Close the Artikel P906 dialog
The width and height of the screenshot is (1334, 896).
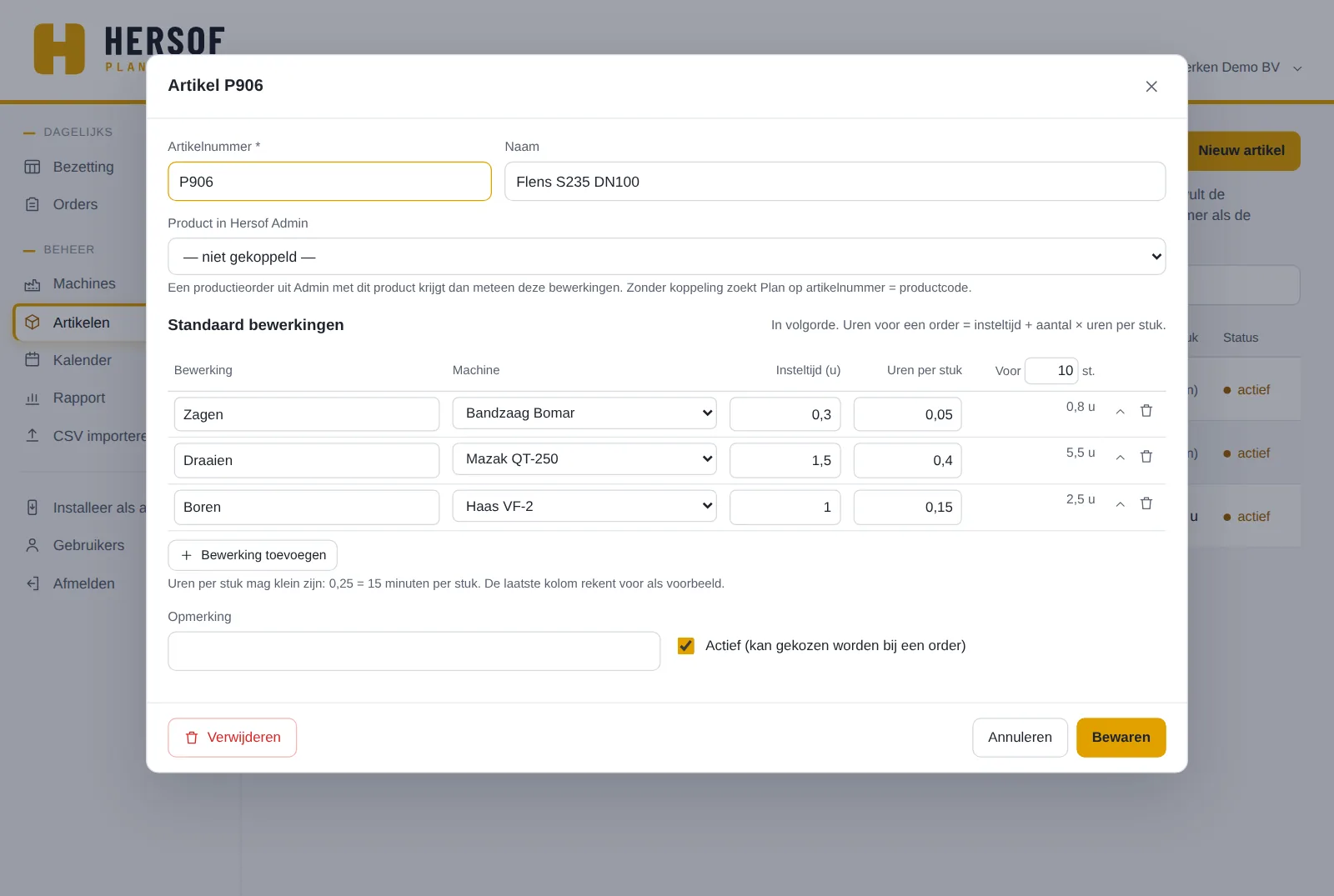coord(1151,87)
